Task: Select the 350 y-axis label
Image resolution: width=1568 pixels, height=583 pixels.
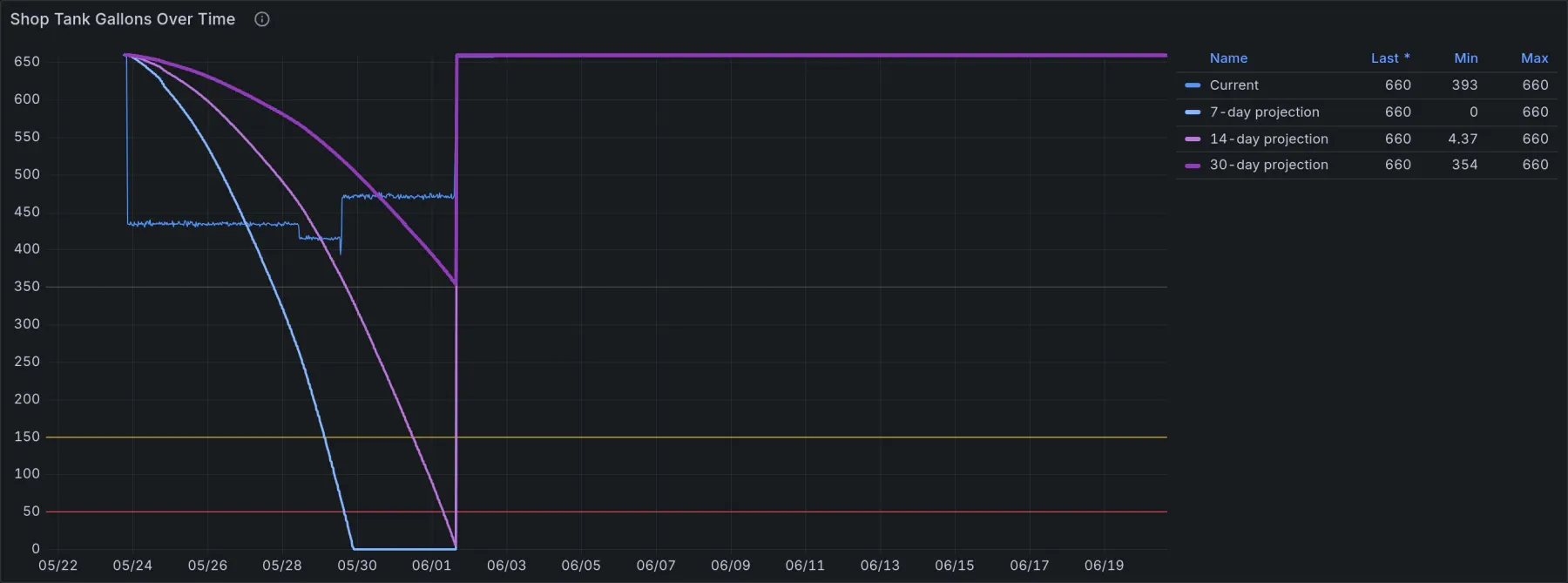Action: tap(27, 287)
